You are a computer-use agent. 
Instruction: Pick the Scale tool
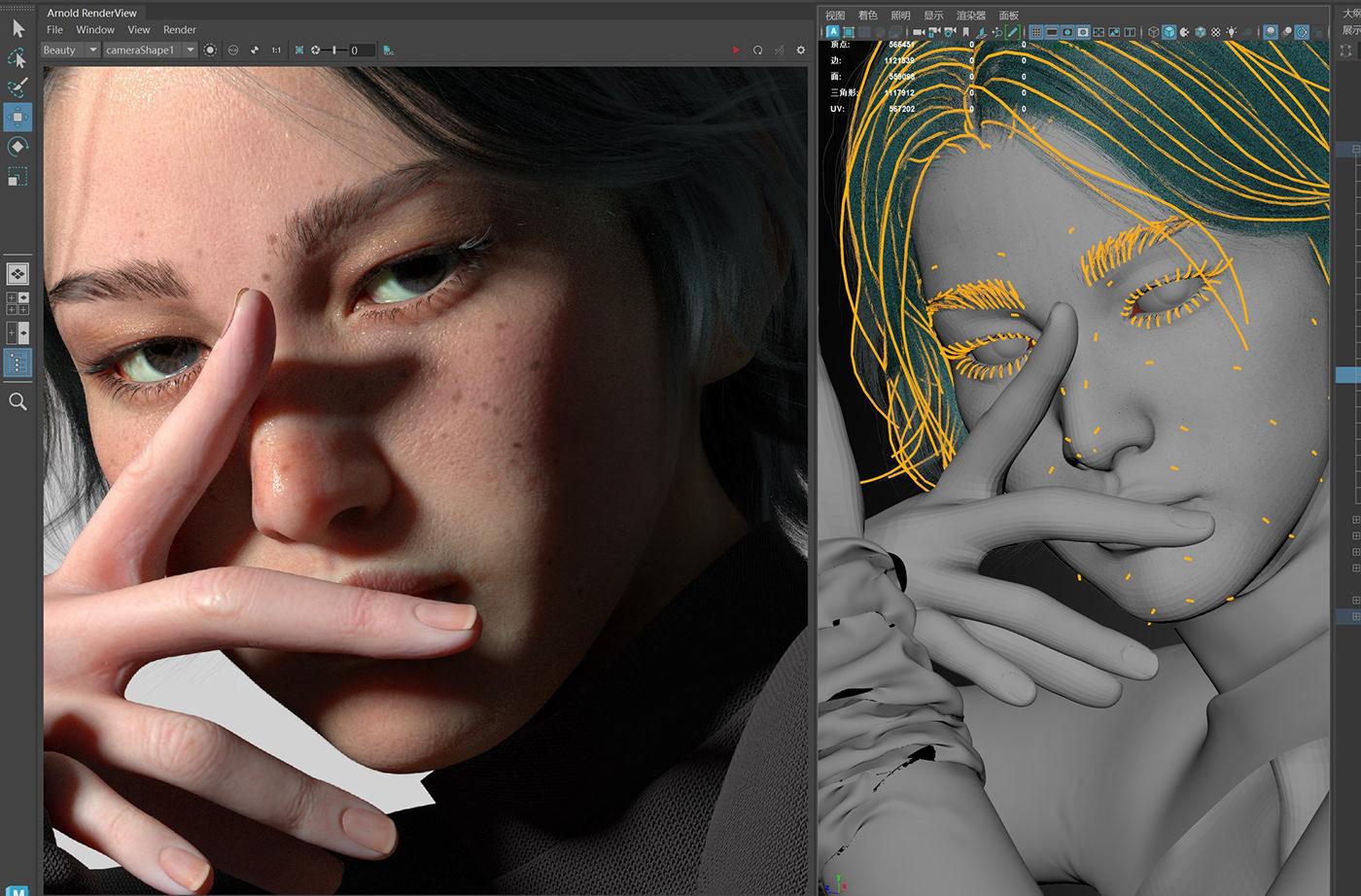click(x=17, y=176)
